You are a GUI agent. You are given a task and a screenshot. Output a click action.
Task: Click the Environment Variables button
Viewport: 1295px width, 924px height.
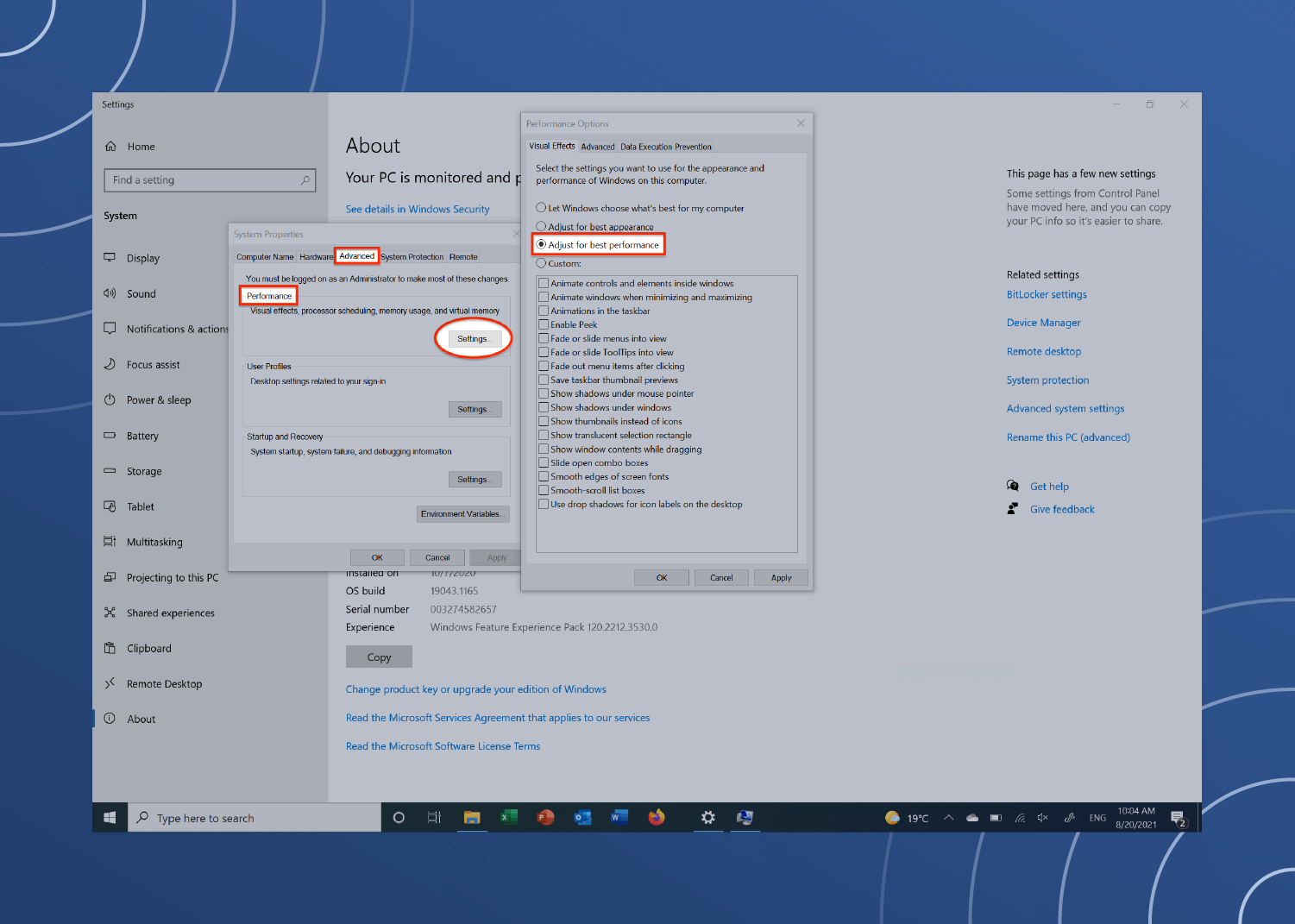[462, 513]
